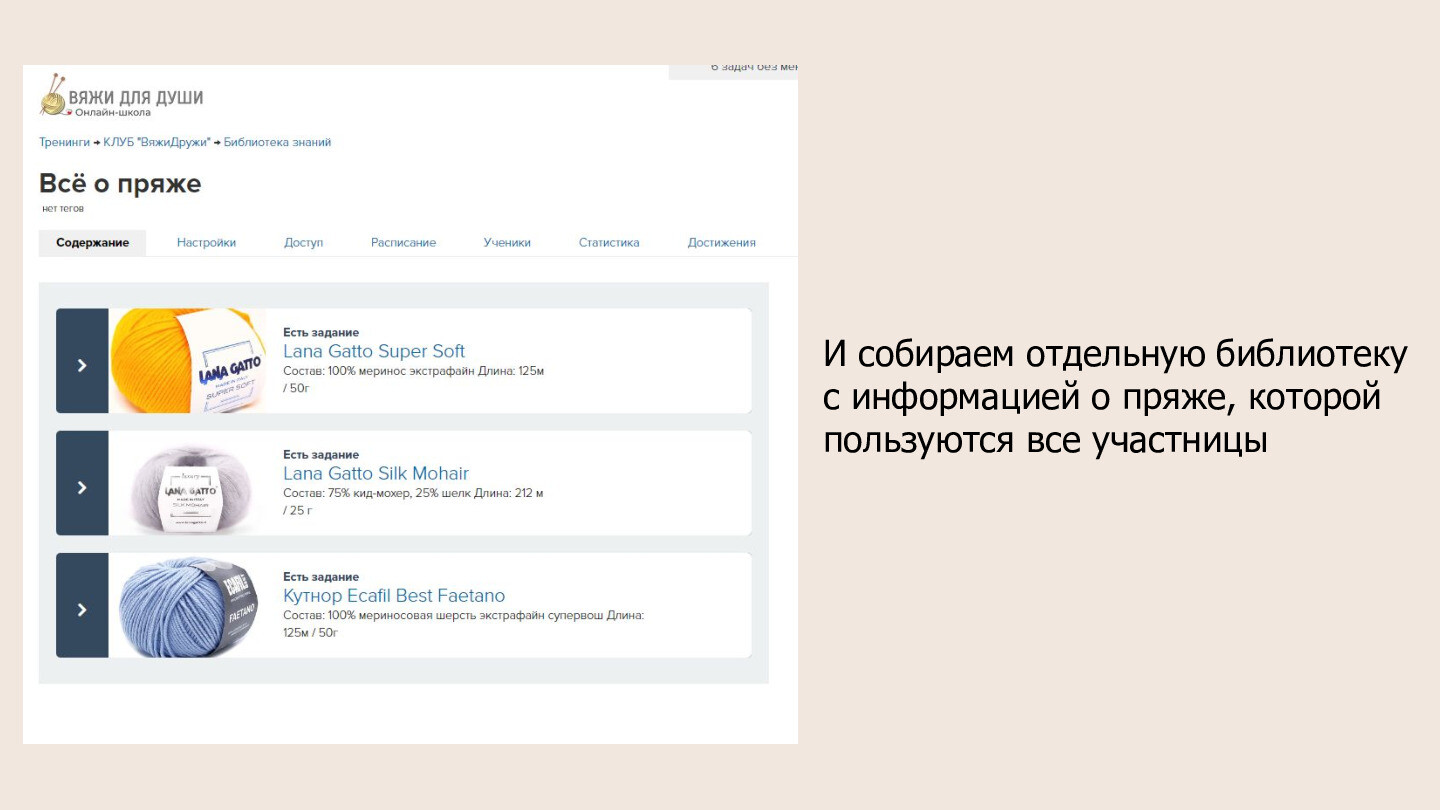Screen dimensions: 1440x810
Task: Go to Тренинги breadcrumb link
Action: pyautogui.click(x=64, y=143)
